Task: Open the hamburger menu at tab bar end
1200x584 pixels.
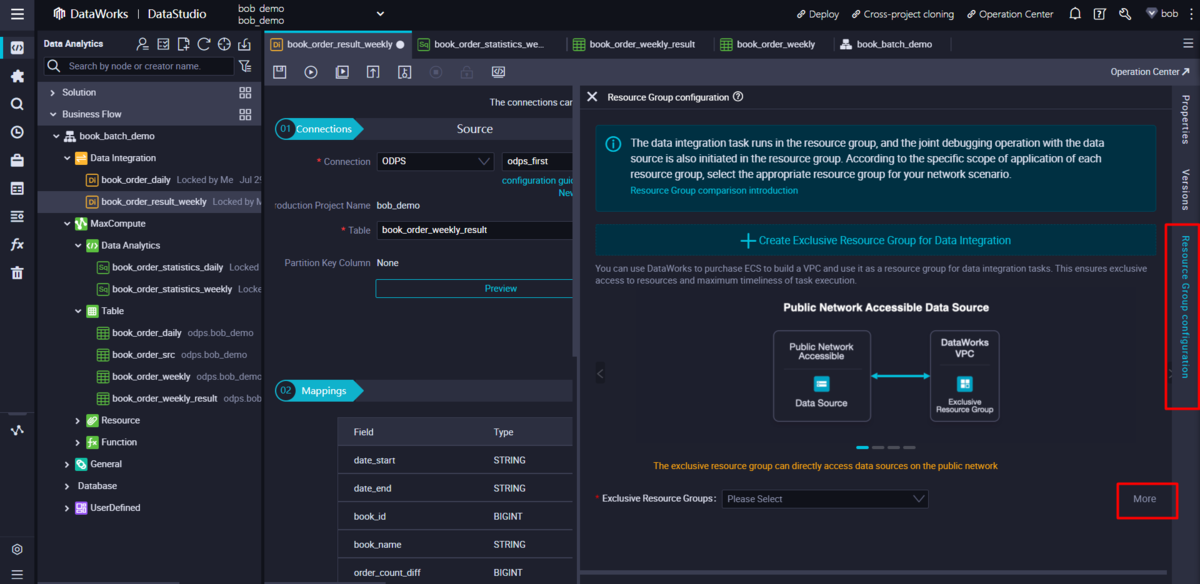Action: (x=1188, y=44)
